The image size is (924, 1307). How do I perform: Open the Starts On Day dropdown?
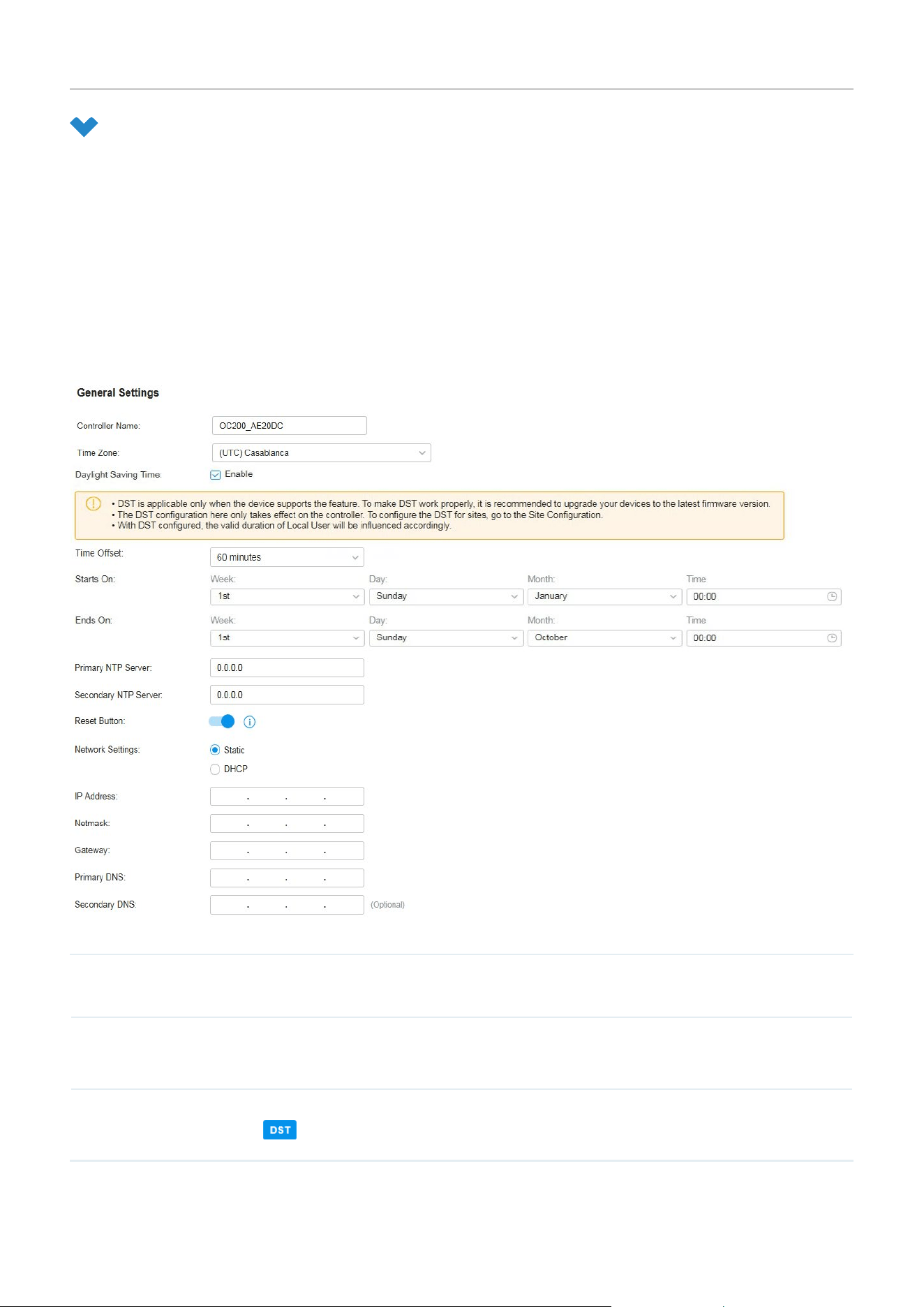[x=446, y=596]
